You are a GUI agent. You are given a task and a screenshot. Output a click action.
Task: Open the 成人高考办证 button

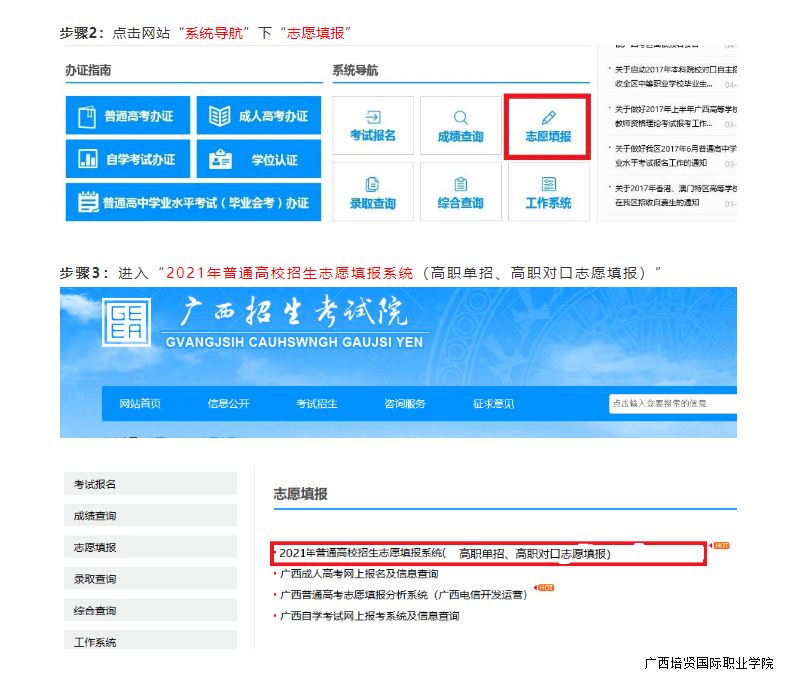click(258, 116)
